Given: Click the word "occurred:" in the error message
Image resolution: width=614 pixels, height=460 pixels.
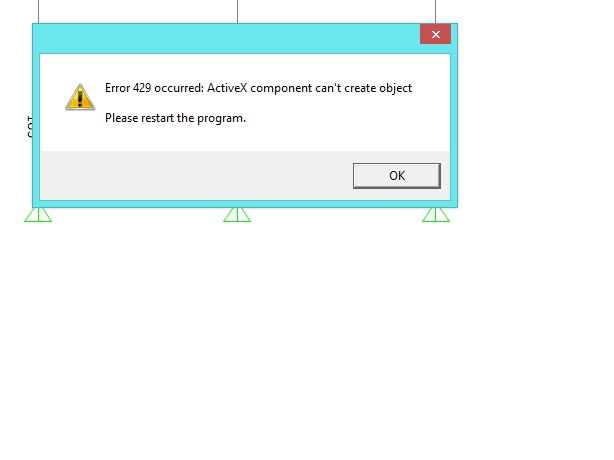Looking at the screenshot, I should pos(179,88).
